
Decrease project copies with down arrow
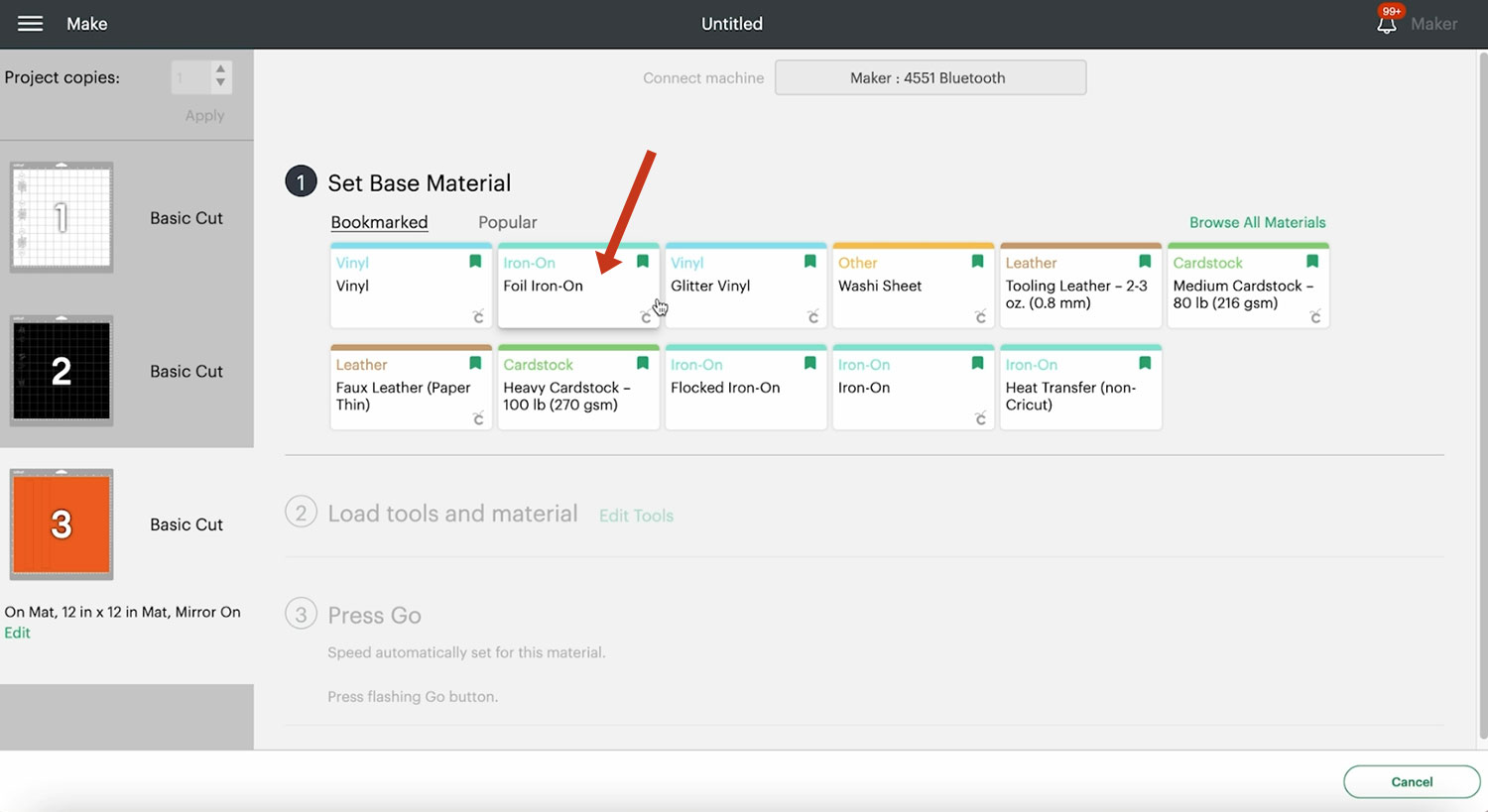click(220, 84)
